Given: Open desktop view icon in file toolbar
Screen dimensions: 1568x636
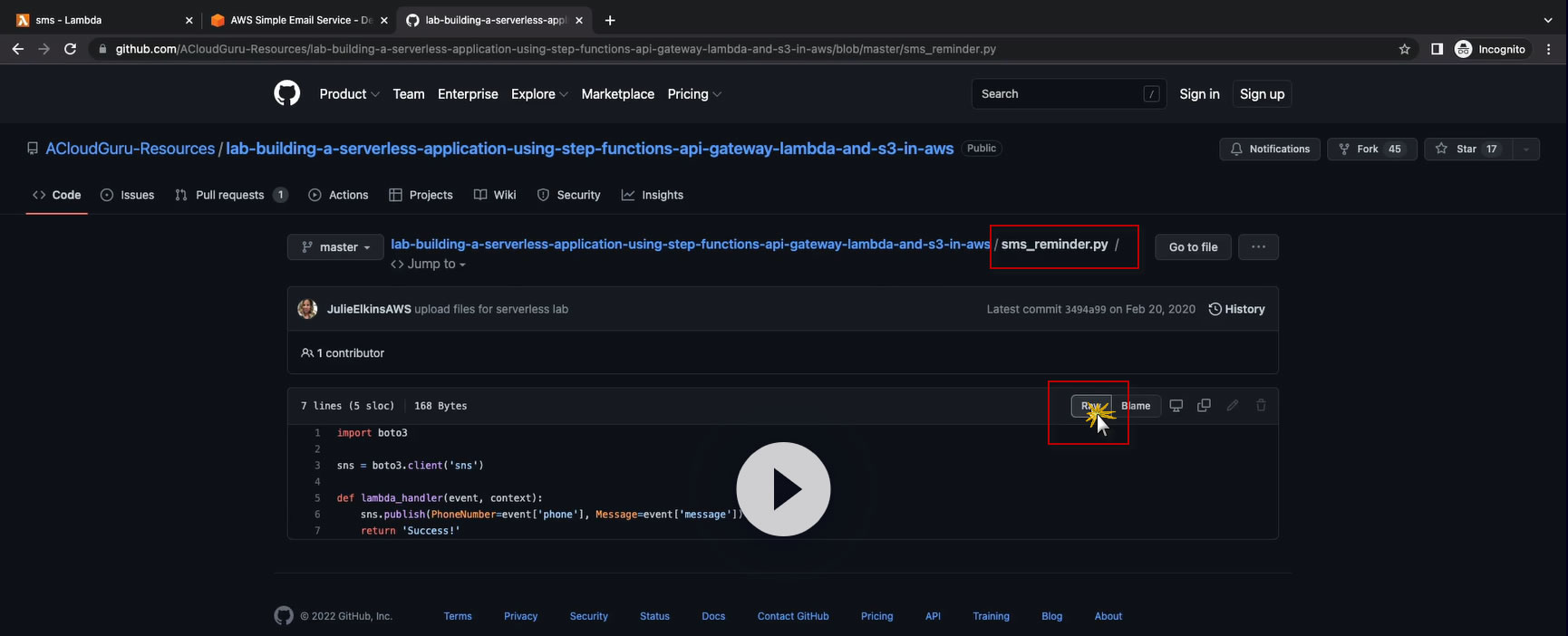Looking at the screenshot, I should click(1176, 406).
